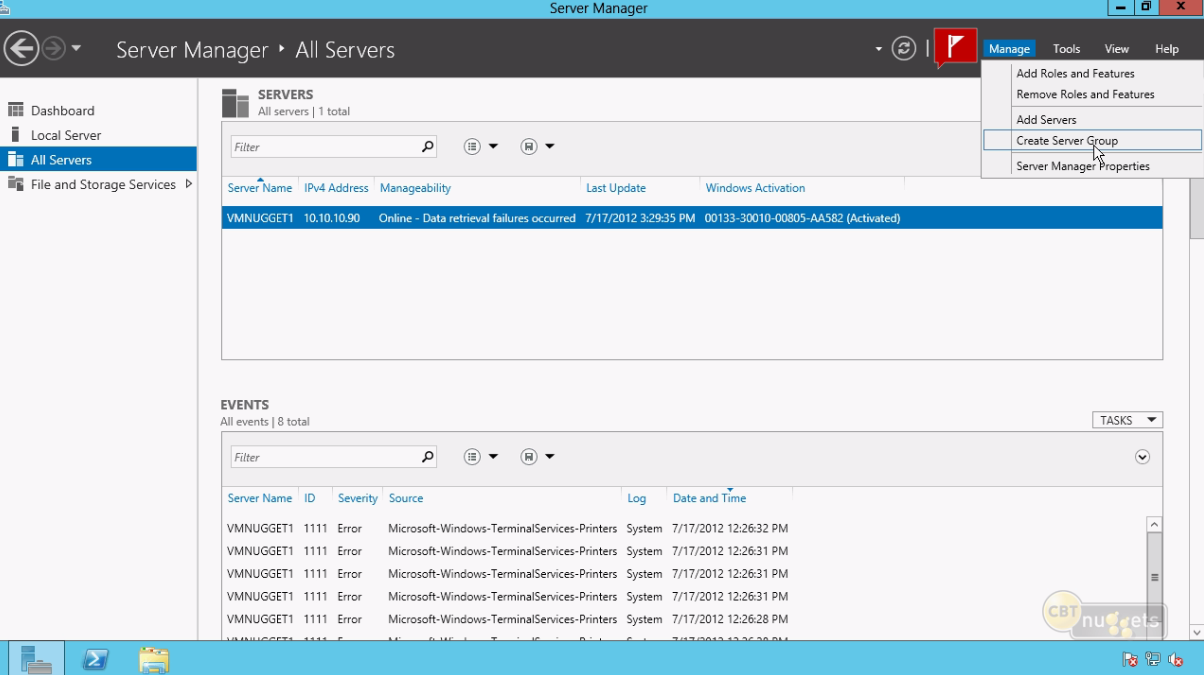Viewport: 1204px width, 675px height.
Task: Click search magnifier in Servers filter
Action: (428, 147)
